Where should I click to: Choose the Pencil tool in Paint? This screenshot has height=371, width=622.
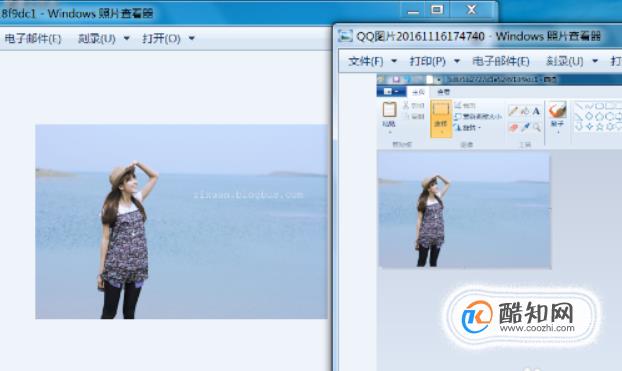(513, 111)
